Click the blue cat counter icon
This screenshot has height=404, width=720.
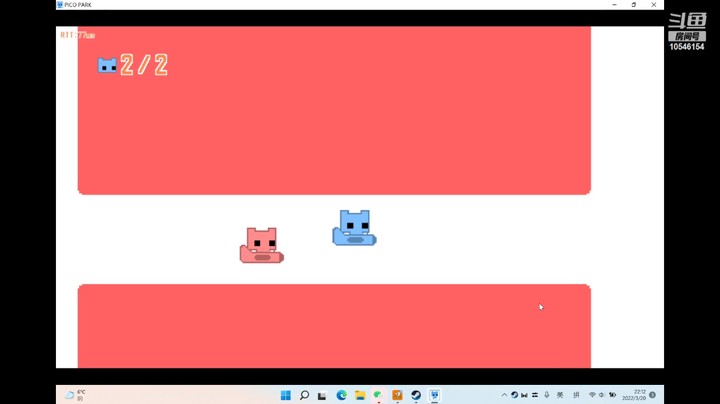pos(107,65)
